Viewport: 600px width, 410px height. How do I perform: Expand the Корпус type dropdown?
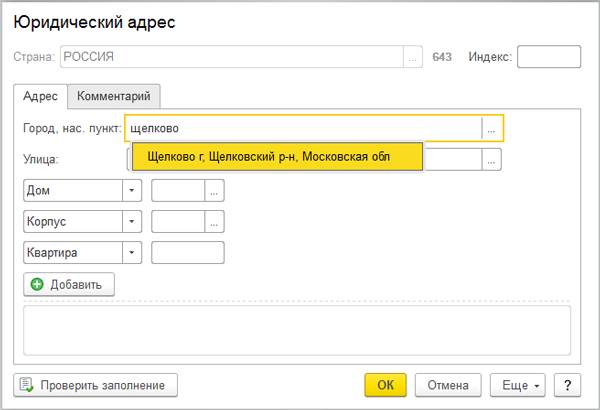click(132, 222)
